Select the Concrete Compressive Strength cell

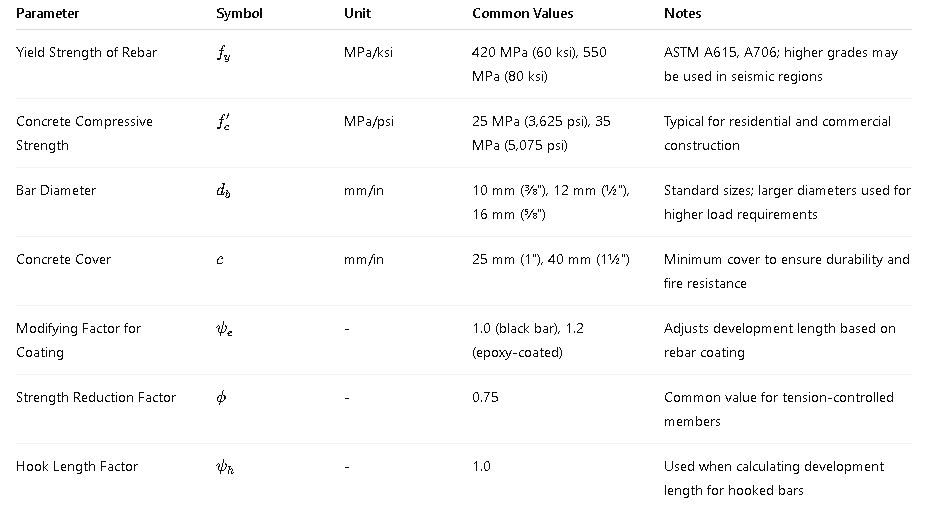click(84, 133)
